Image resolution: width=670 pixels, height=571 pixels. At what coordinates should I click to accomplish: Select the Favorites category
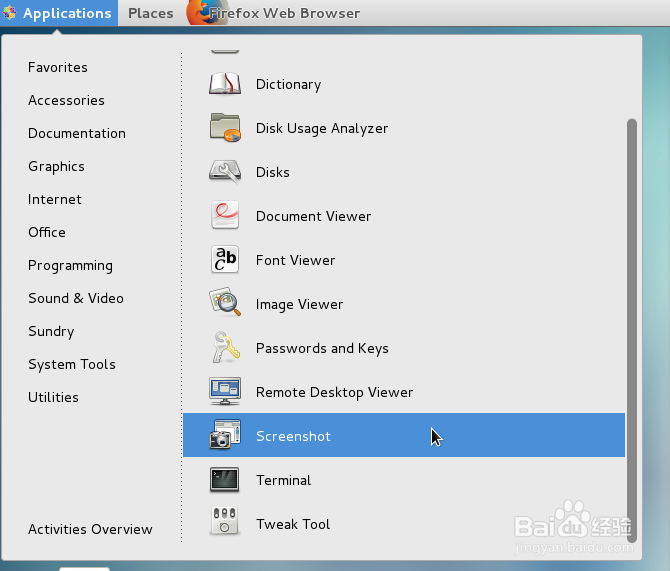tap(58, 67)
